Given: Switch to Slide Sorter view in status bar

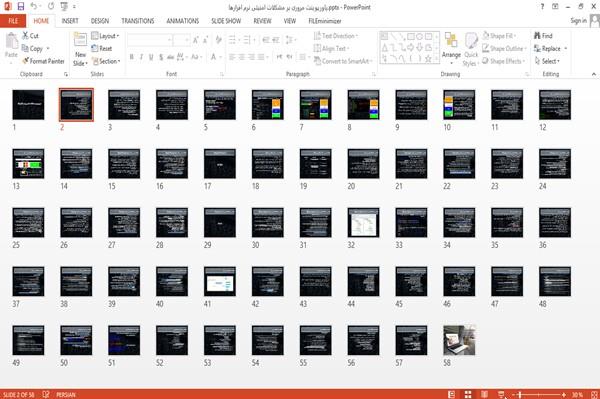Looking at the screenshot, I should (468, 394).
